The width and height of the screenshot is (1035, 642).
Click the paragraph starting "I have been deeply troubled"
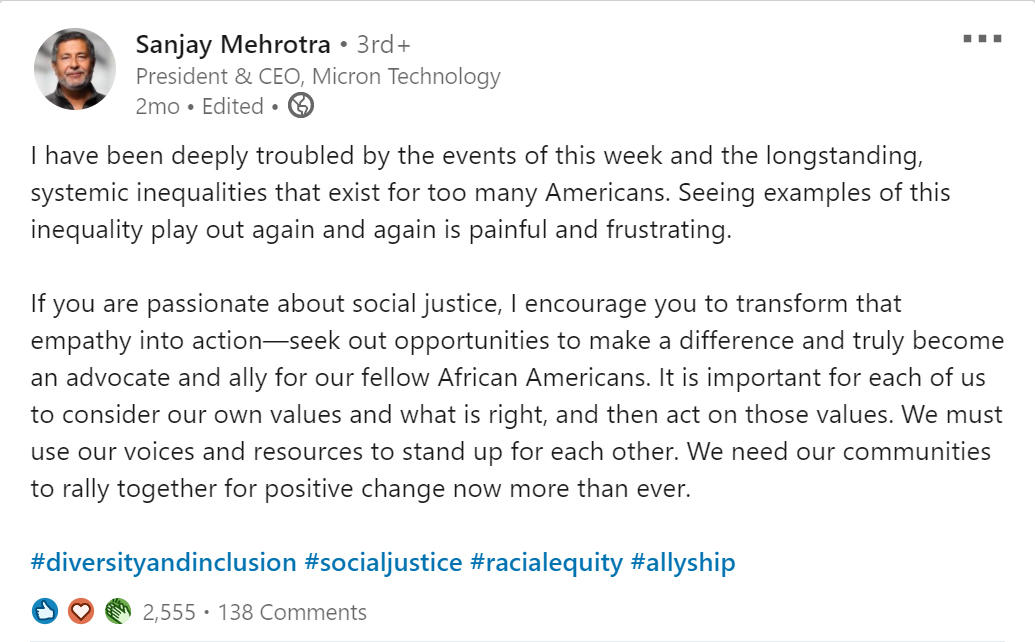click(x=490, y=193)
